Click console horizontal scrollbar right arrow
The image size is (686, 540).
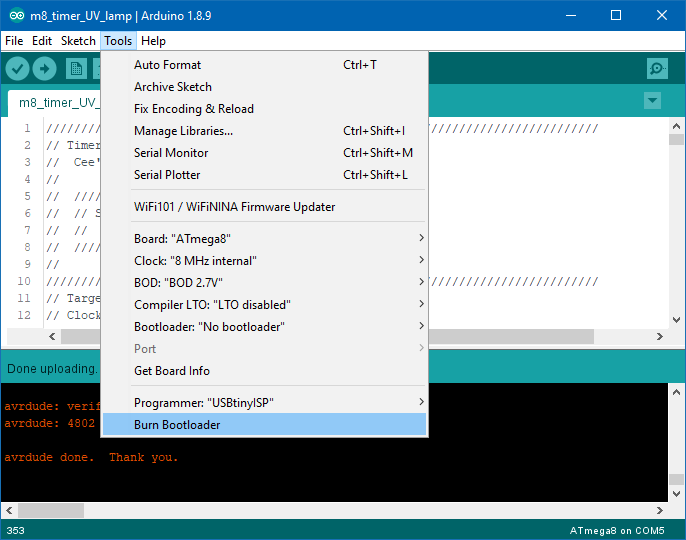pos(660,510)
